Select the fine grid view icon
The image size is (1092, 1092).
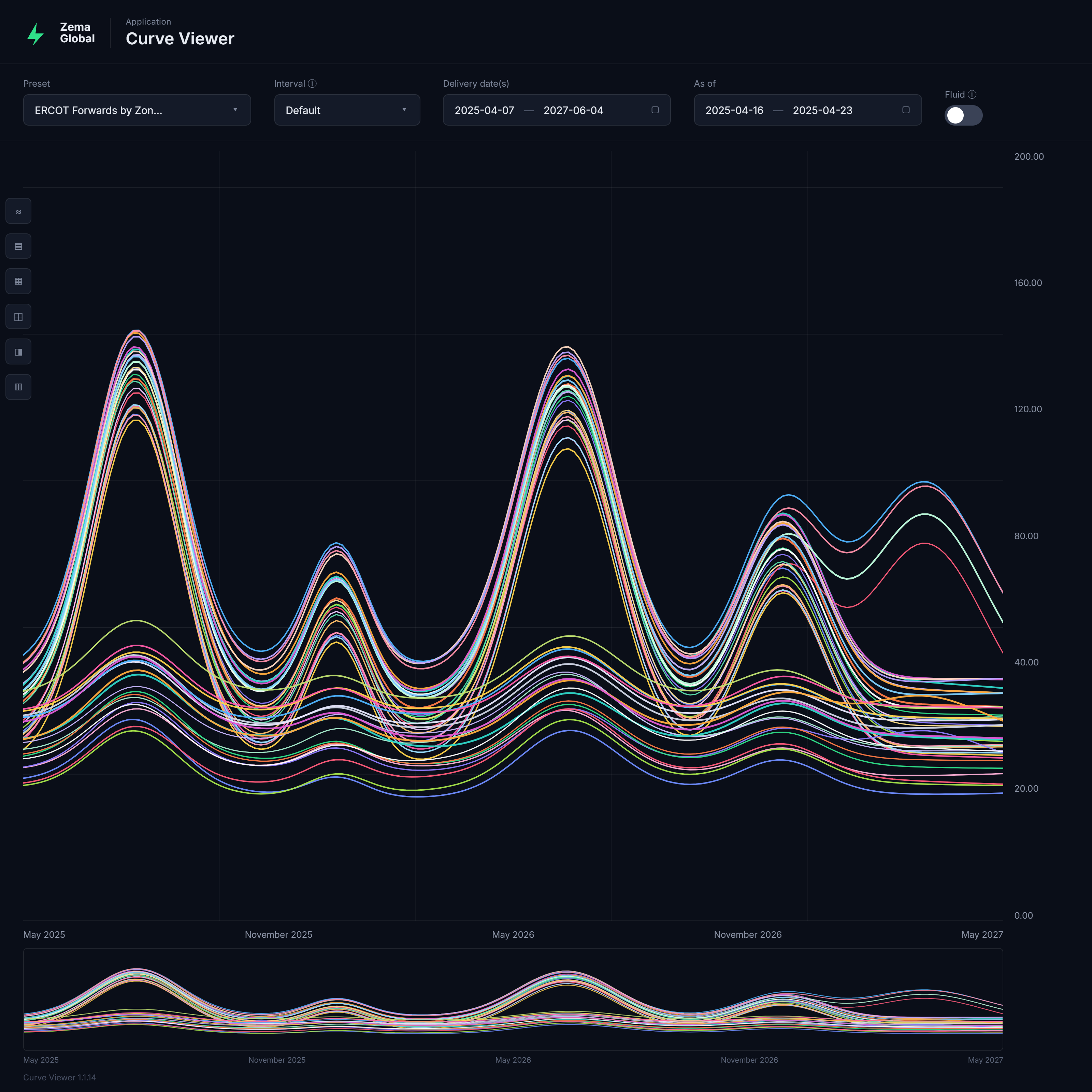pos(18,282)
